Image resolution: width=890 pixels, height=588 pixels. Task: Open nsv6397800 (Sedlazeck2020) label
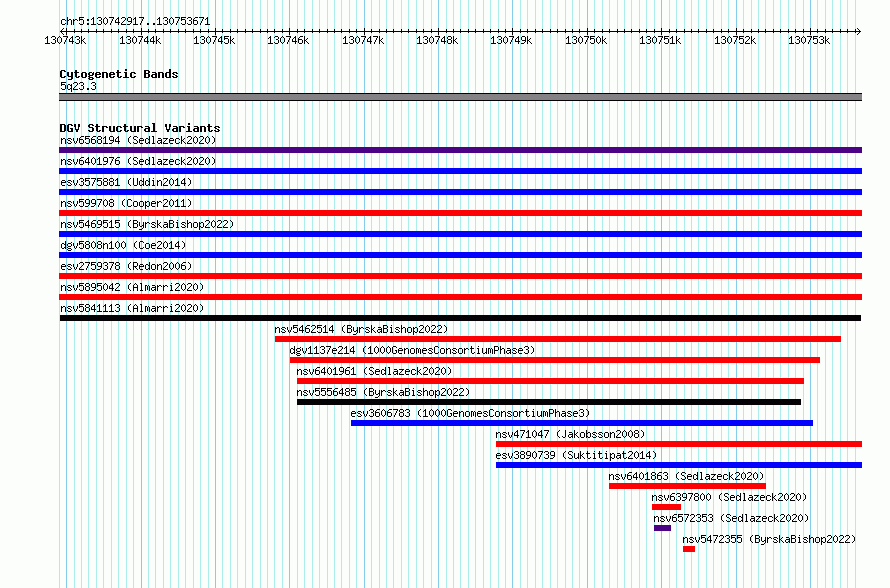tap(729, 497)
